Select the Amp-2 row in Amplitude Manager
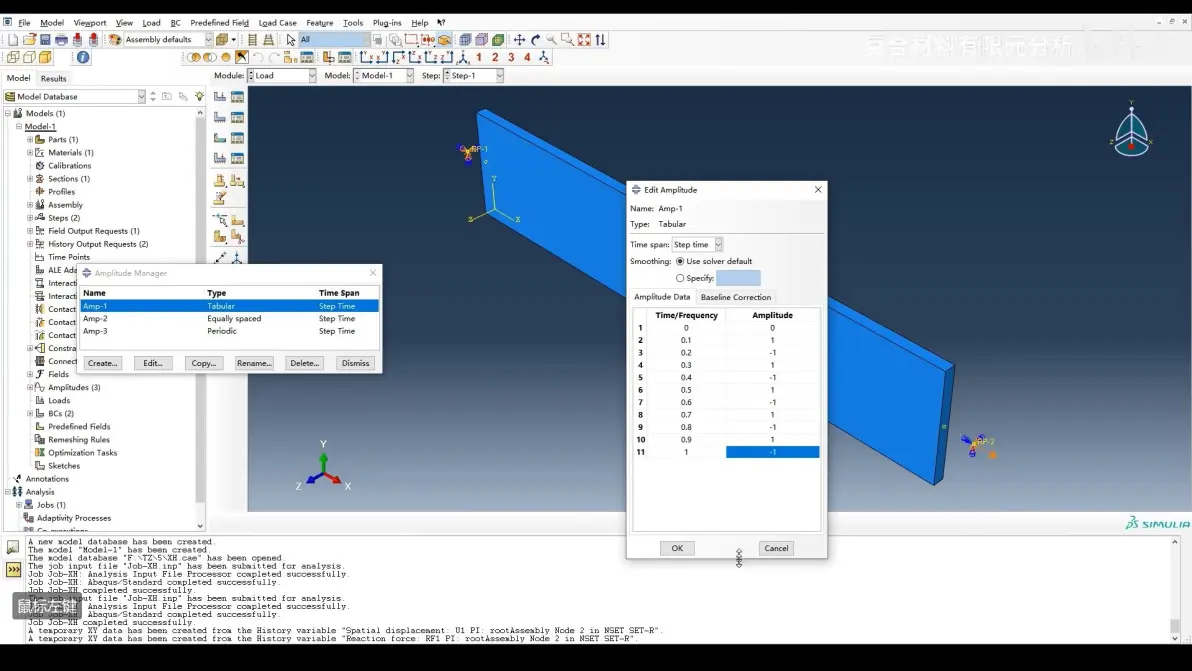This screenshot has width=1192, height=671. click(x=230, y=318)
